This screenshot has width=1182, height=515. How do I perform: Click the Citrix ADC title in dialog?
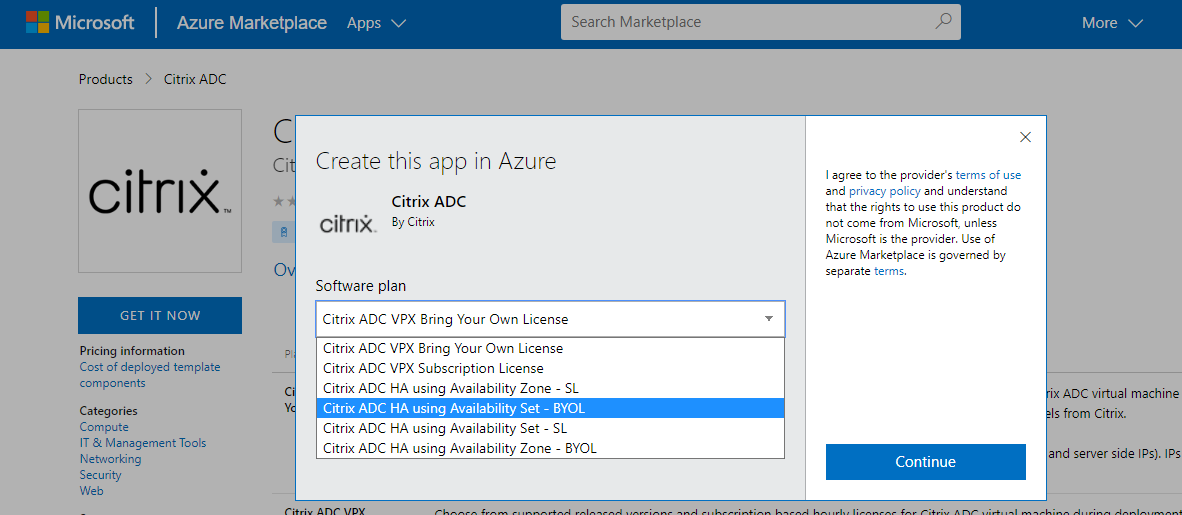tap(429, 201)
